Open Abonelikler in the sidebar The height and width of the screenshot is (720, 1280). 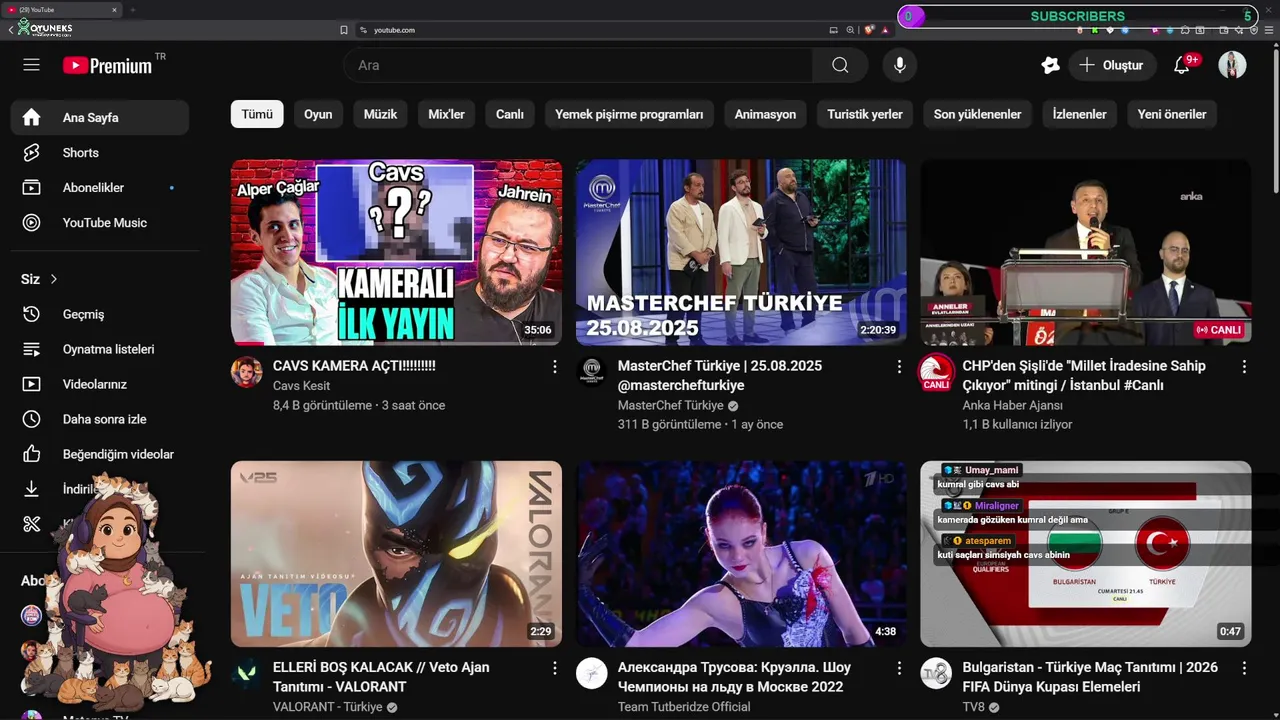(100, 187)
